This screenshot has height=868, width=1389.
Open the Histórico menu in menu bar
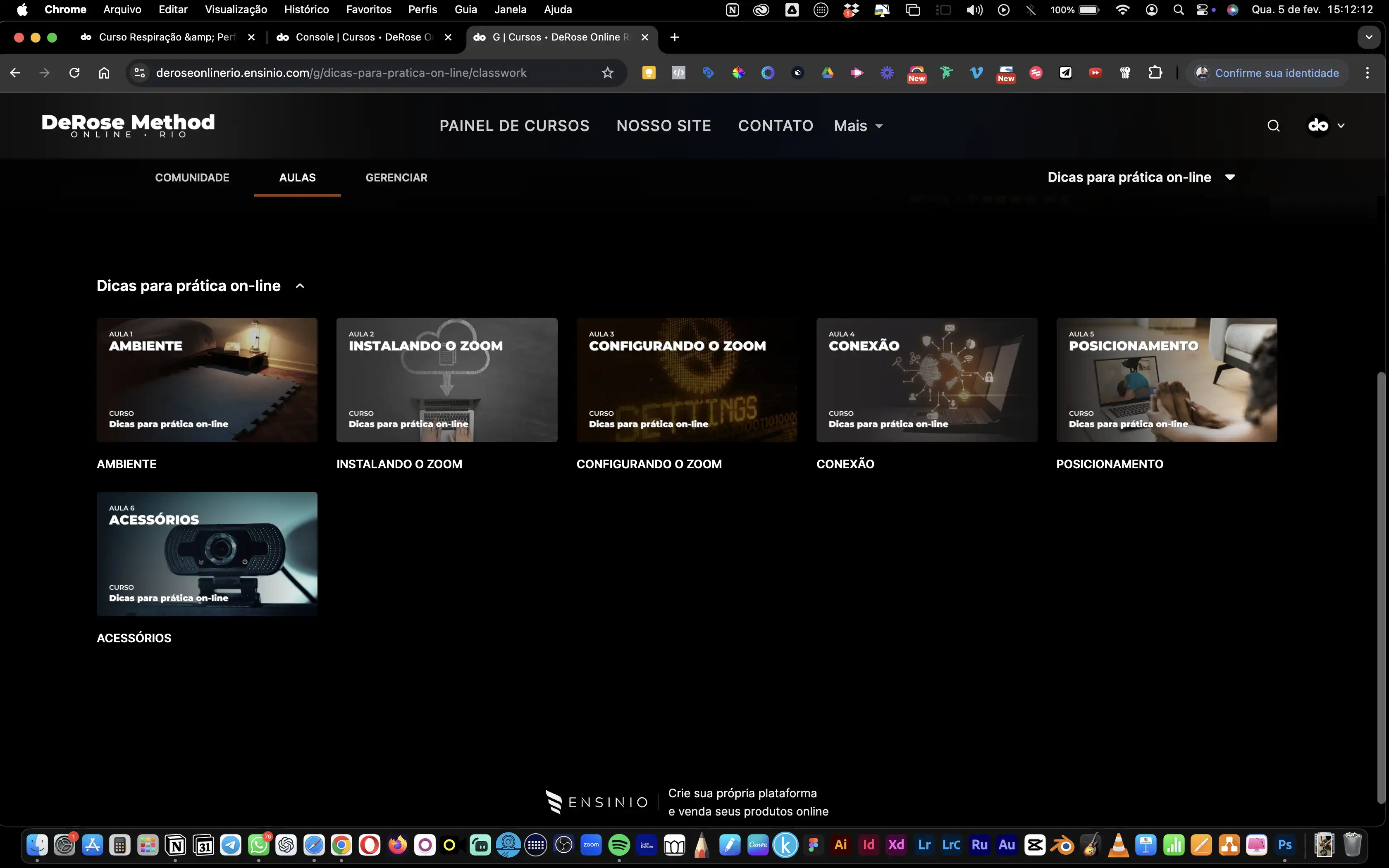(306, 9)
